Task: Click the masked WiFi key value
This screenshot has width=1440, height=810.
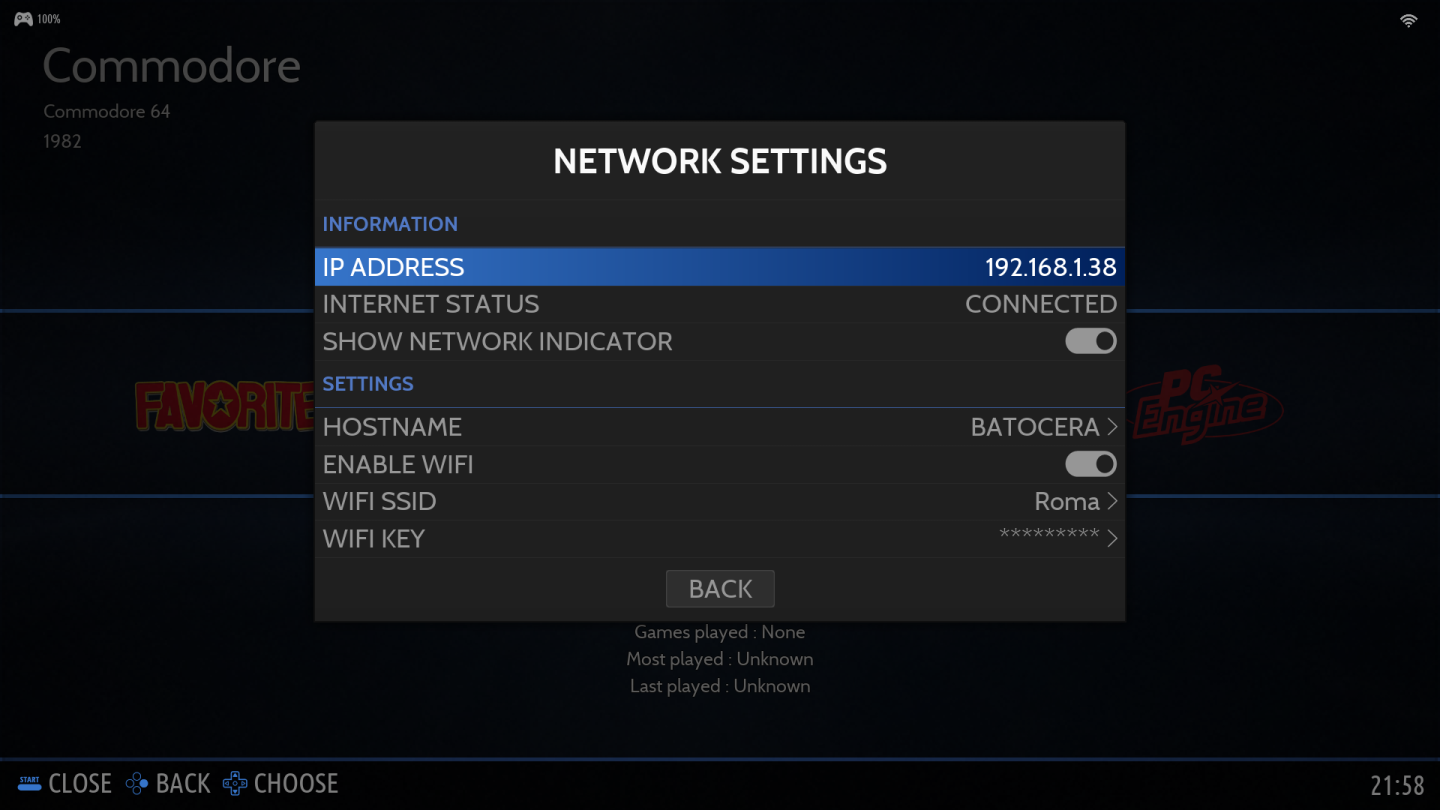Action: click(x=1049, y=535)
